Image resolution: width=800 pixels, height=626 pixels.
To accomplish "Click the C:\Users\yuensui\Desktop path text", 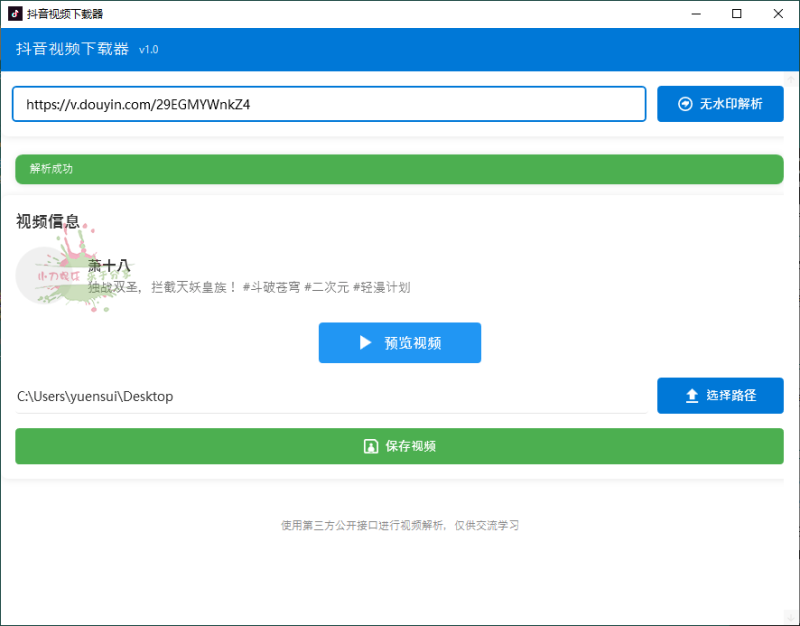I will click(x=95, y=396).
